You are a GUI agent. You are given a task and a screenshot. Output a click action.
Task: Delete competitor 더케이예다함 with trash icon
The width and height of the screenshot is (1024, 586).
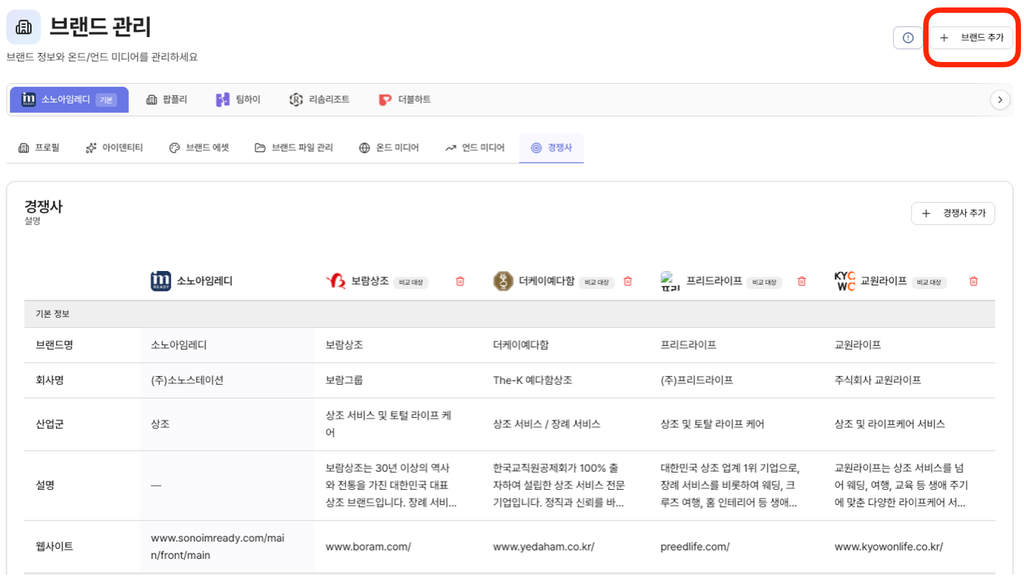coord(628,282)
